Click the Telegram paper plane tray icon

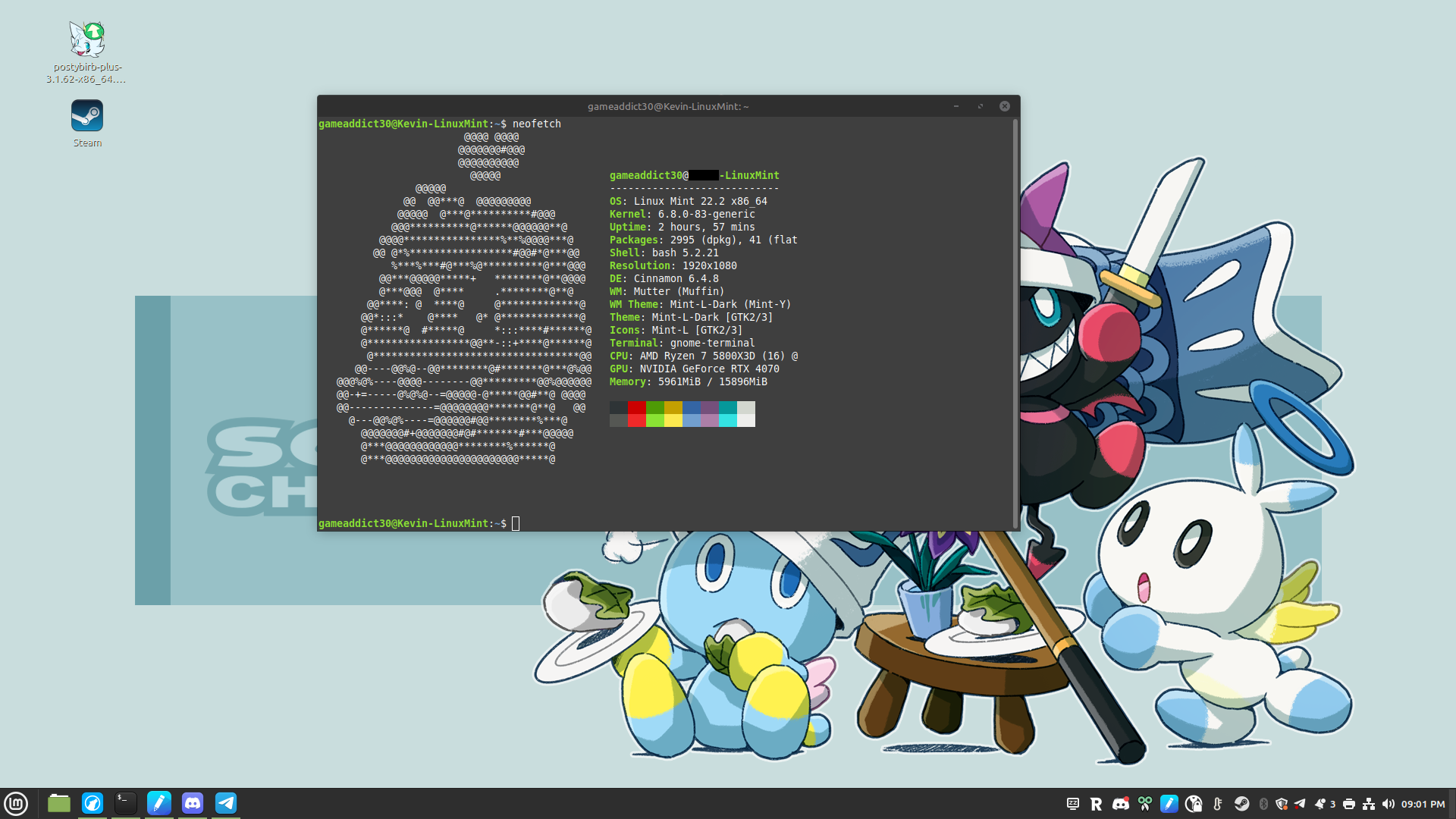1301,804
